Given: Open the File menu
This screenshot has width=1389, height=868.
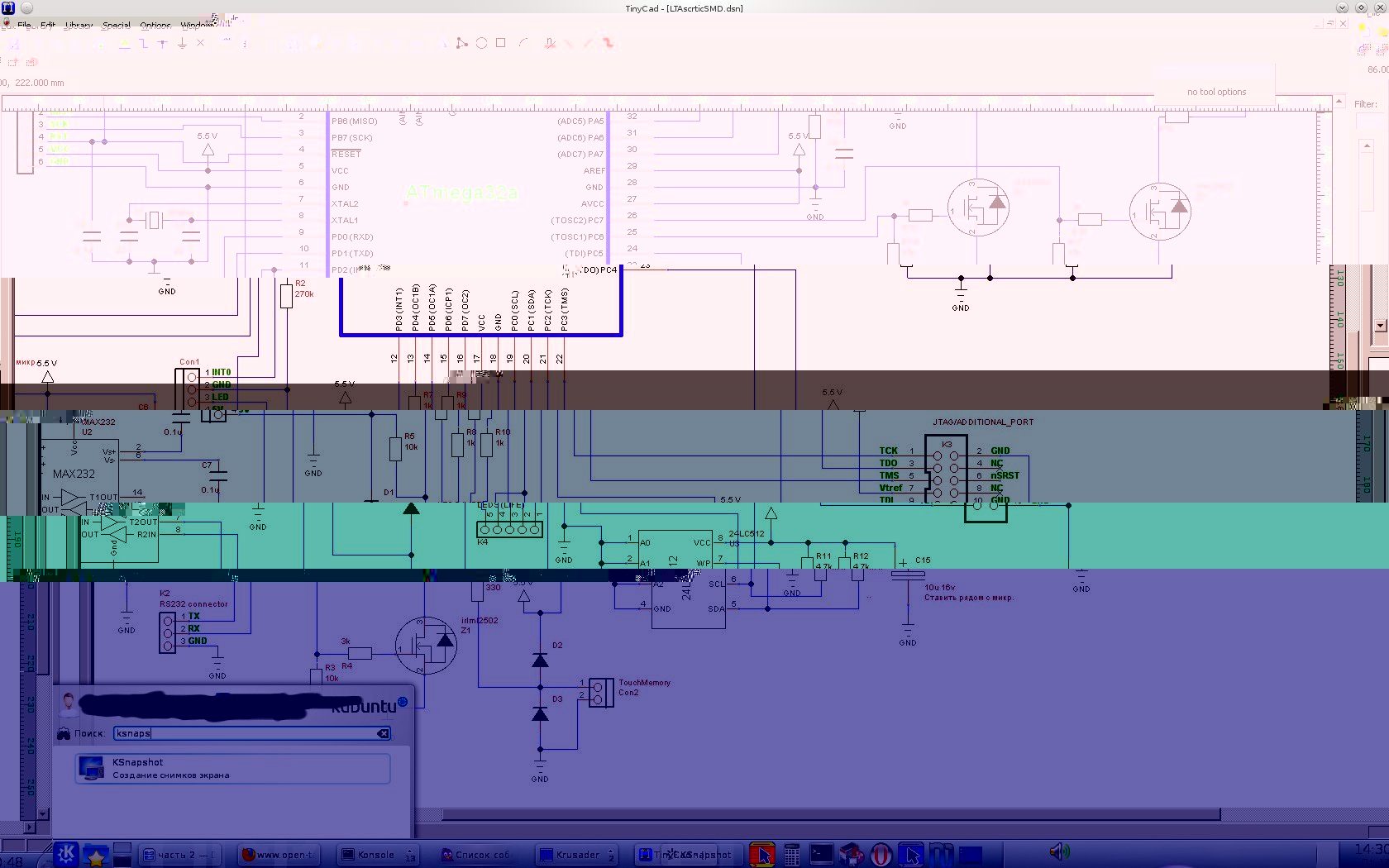Looking at the screenshot, I should [24, 25].
